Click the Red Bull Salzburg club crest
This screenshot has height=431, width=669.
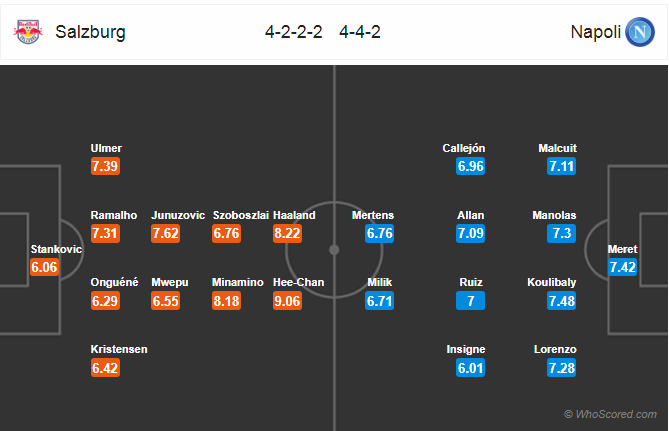coord(28,32)
